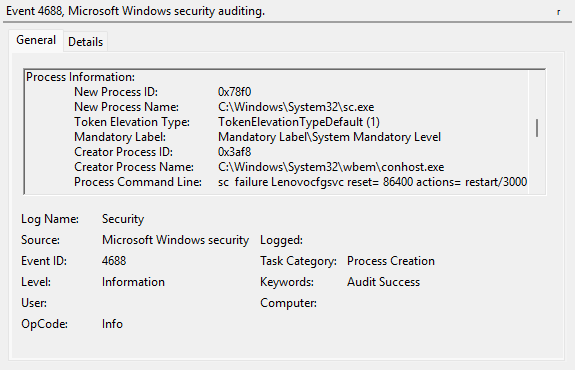This screenshot has height=370, width=575.
Task: Click the Keywords value Audit Success
Action: point(384,282)
